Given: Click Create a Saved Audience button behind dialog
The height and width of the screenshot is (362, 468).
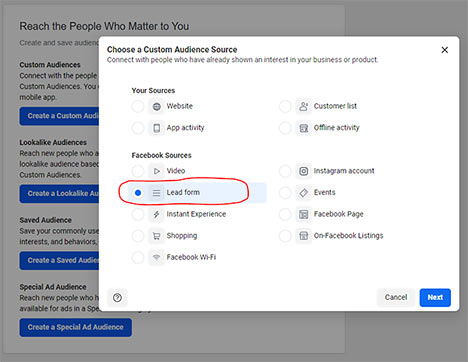Looking at the screenshot, I should (59, 260).
